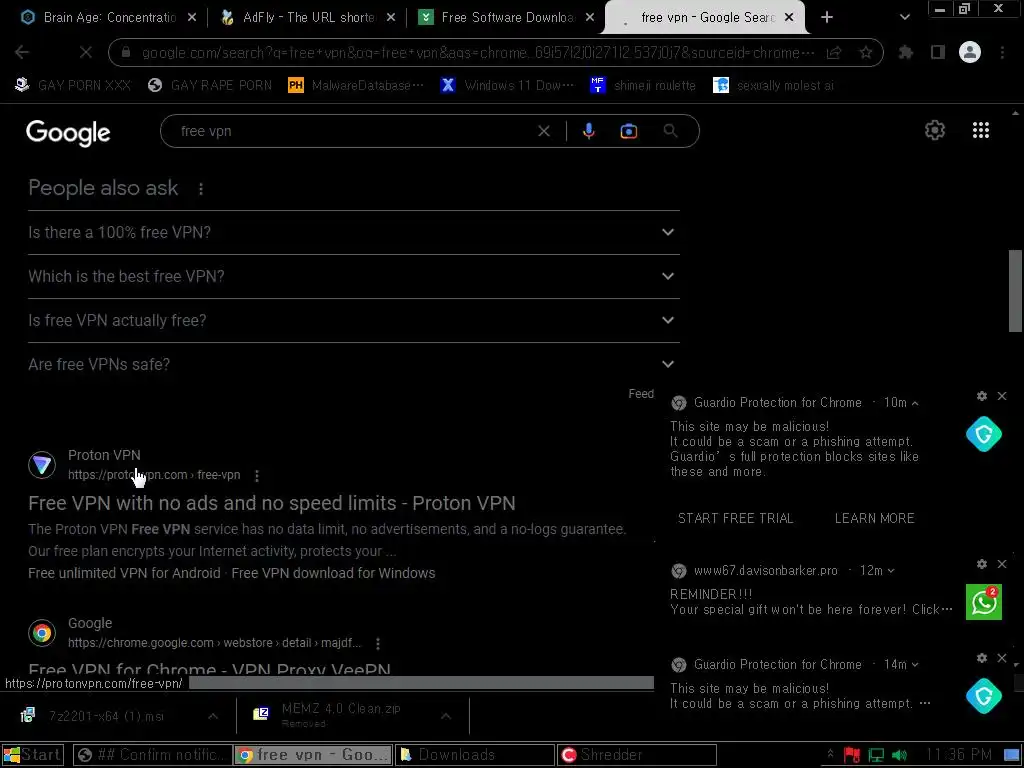Click the Feedback link under questions
The height and width of the screenshot is (768, 1024).
point(641,394)
